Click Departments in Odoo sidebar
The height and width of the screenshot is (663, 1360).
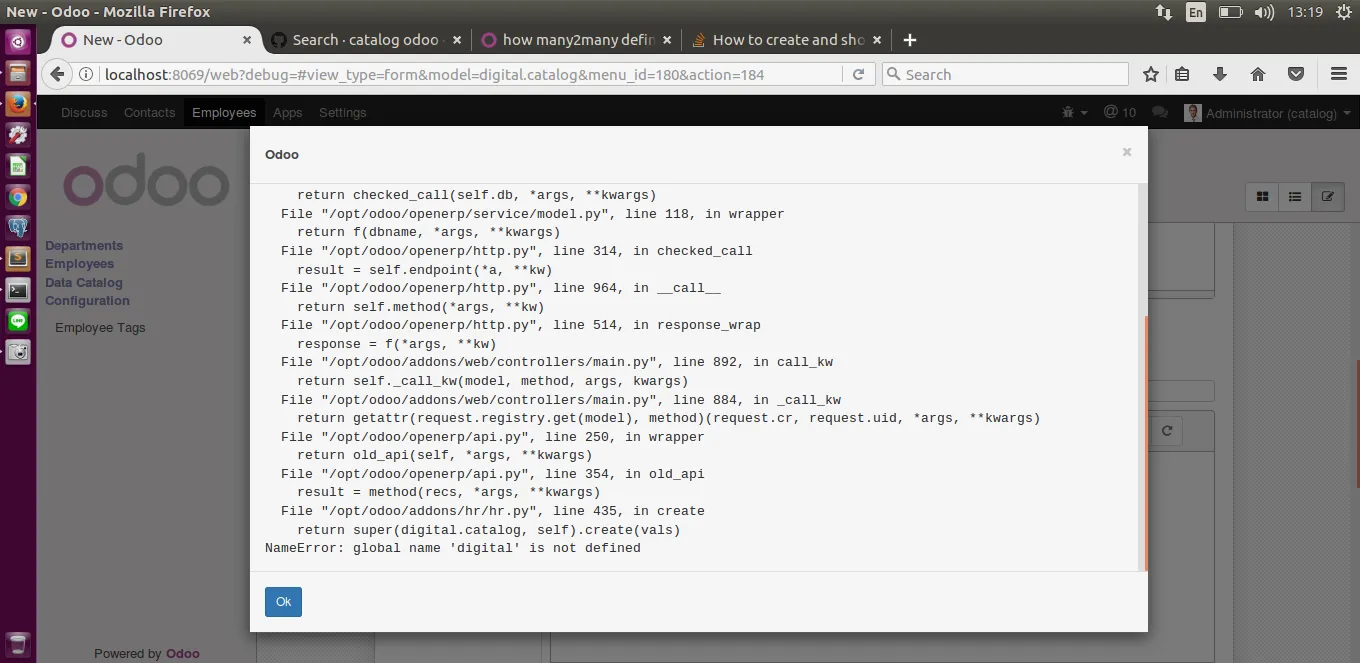click(84, 245)
